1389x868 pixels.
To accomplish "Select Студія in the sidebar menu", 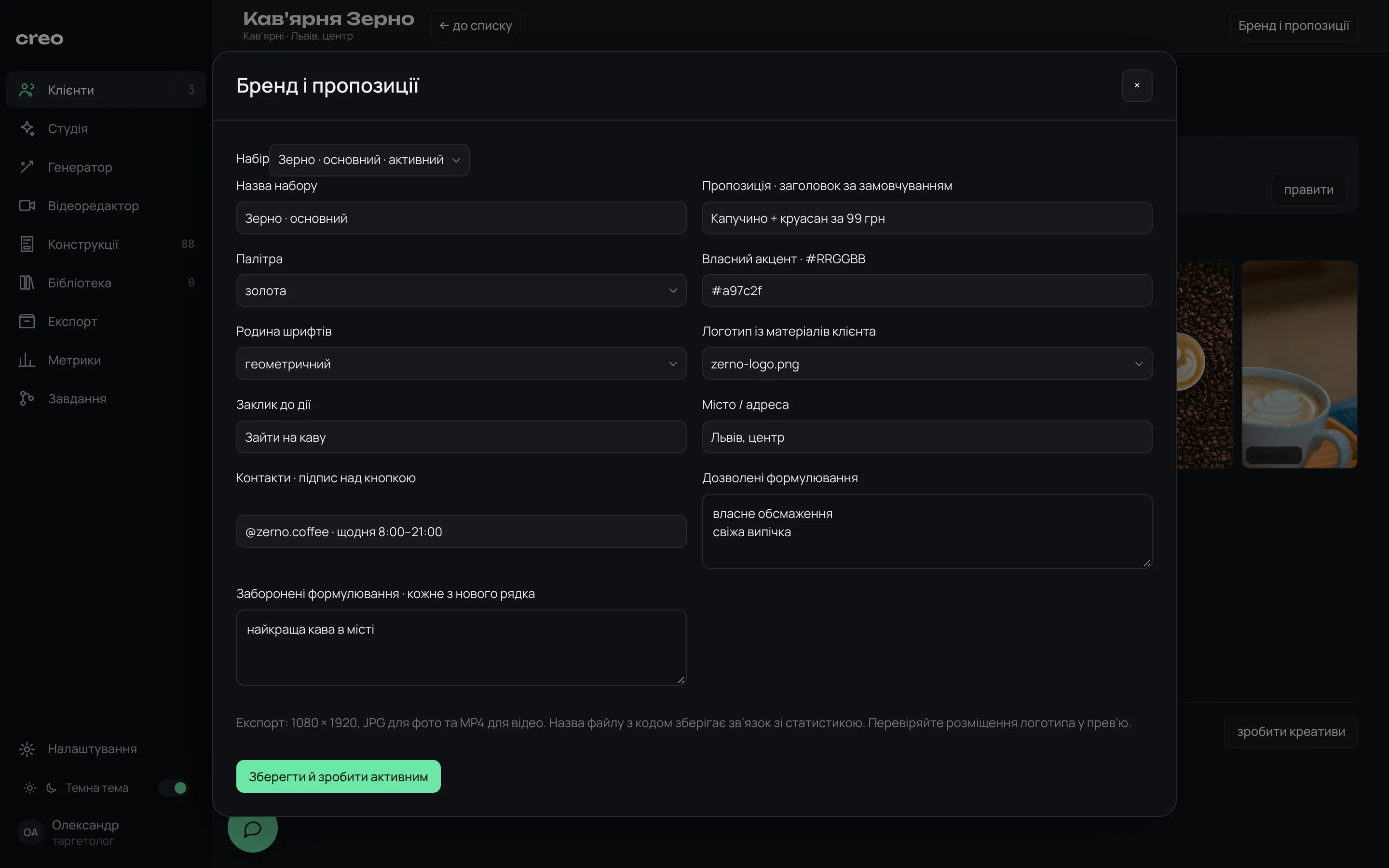I will click(106, 129).
